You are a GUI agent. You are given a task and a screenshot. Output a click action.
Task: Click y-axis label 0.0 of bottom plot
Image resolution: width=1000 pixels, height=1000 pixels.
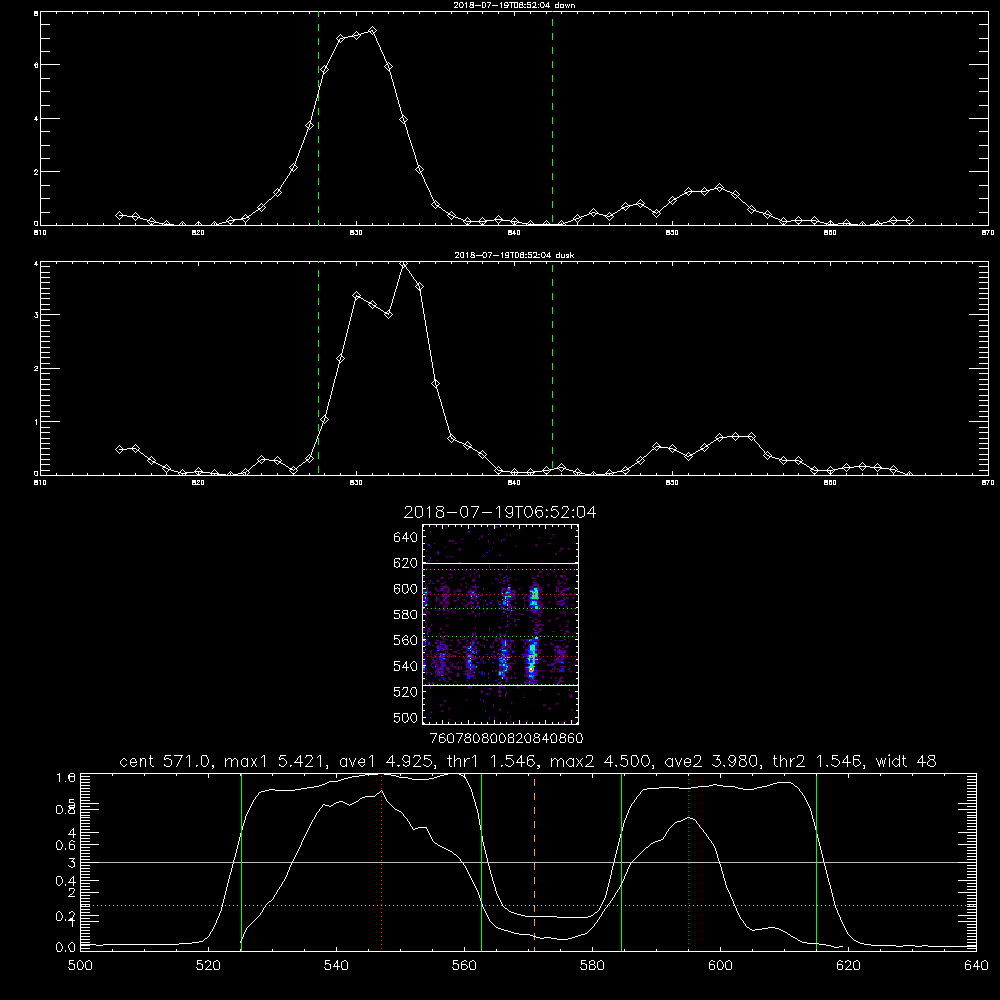point(66,947)
